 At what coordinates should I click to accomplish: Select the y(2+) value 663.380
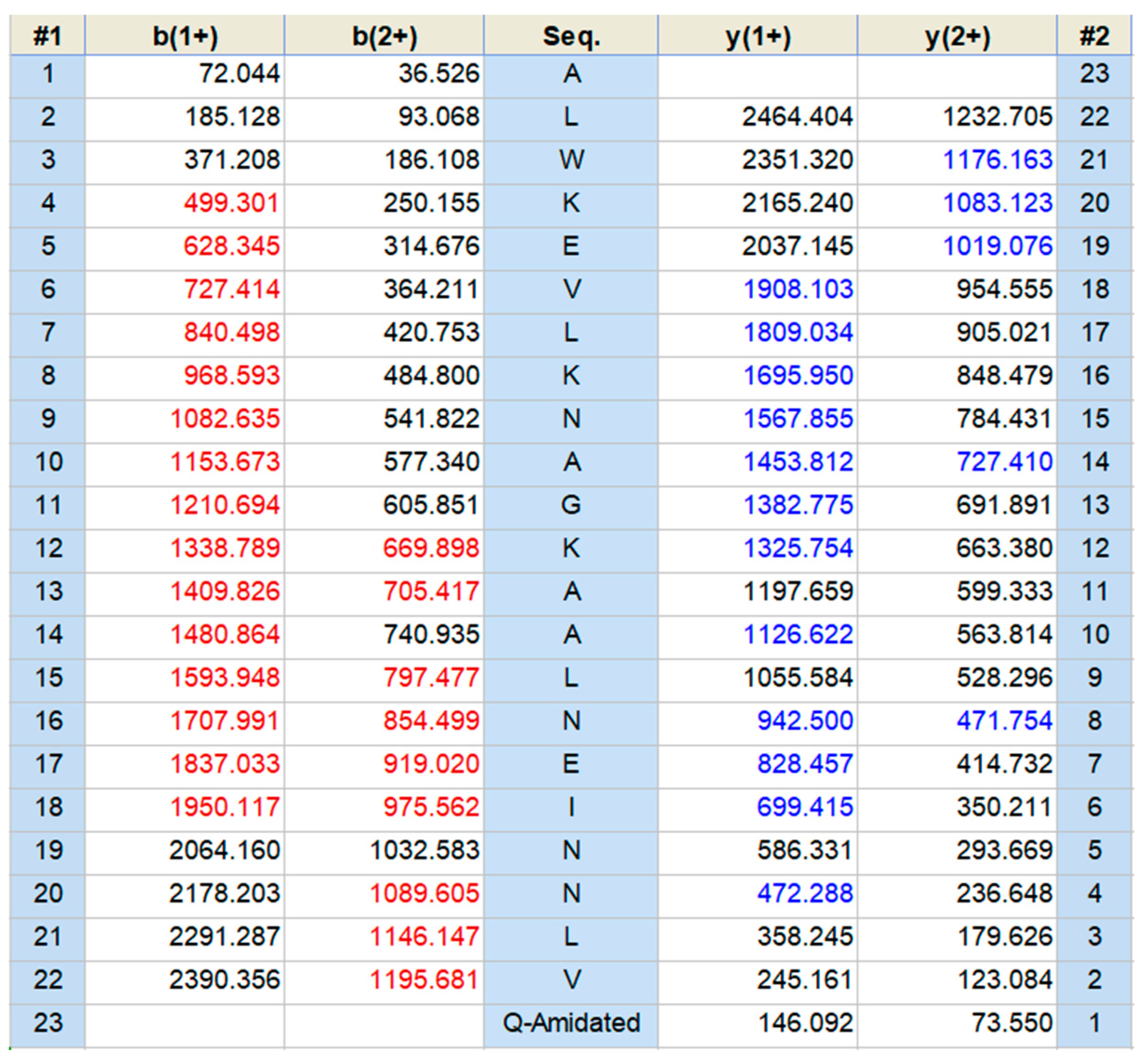point(1004,548)
